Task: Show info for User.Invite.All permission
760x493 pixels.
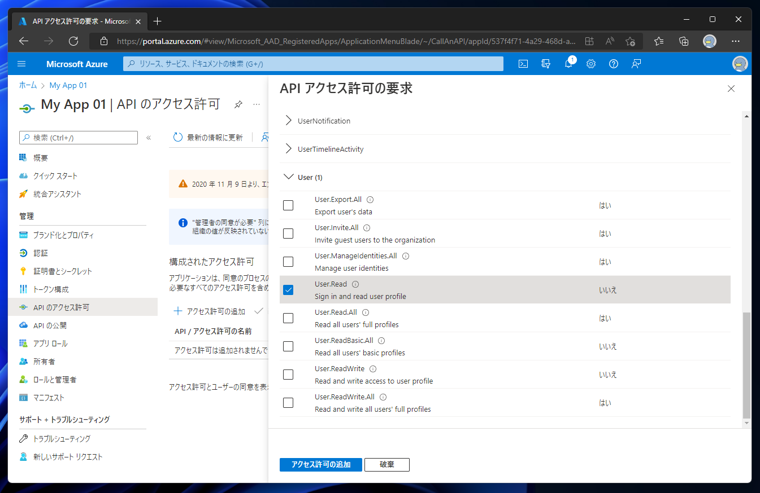Action: pyautogui.click(x=367, y=228)
